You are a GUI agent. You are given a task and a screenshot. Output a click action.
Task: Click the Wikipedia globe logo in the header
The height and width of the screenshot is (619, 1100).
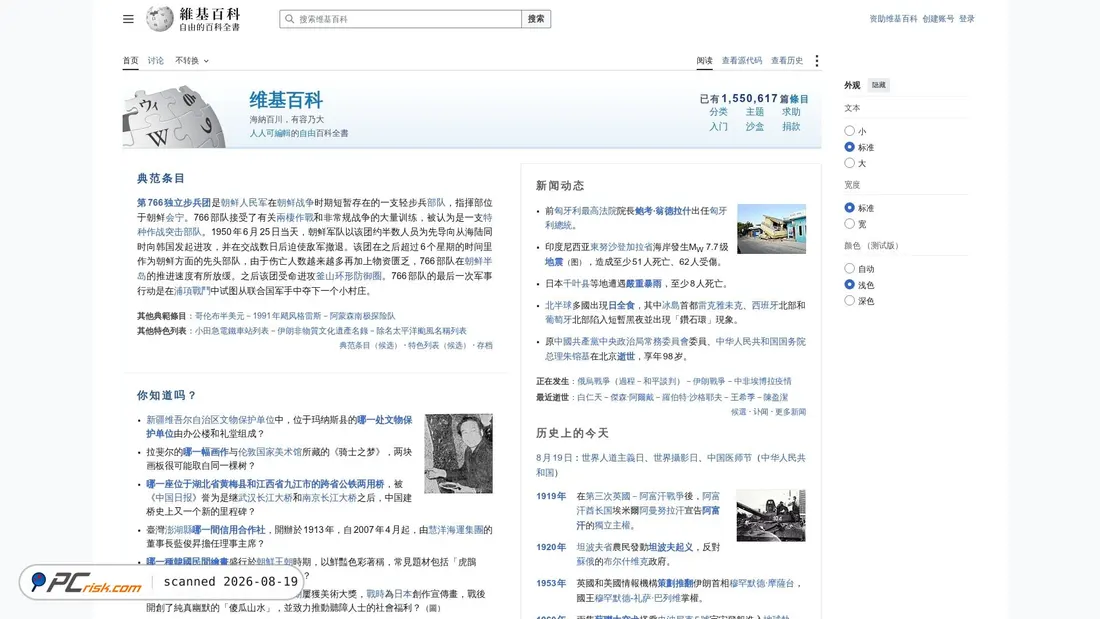[159, 18]
